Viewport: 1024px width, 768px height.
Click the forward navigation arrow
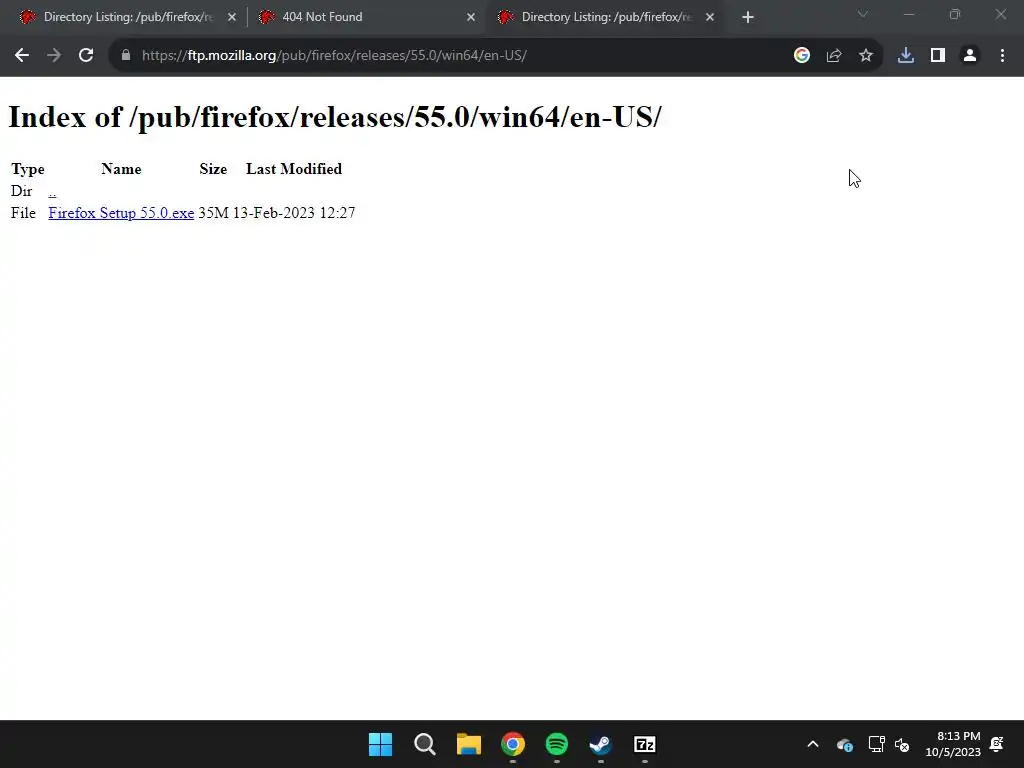[x=54, y=56]
